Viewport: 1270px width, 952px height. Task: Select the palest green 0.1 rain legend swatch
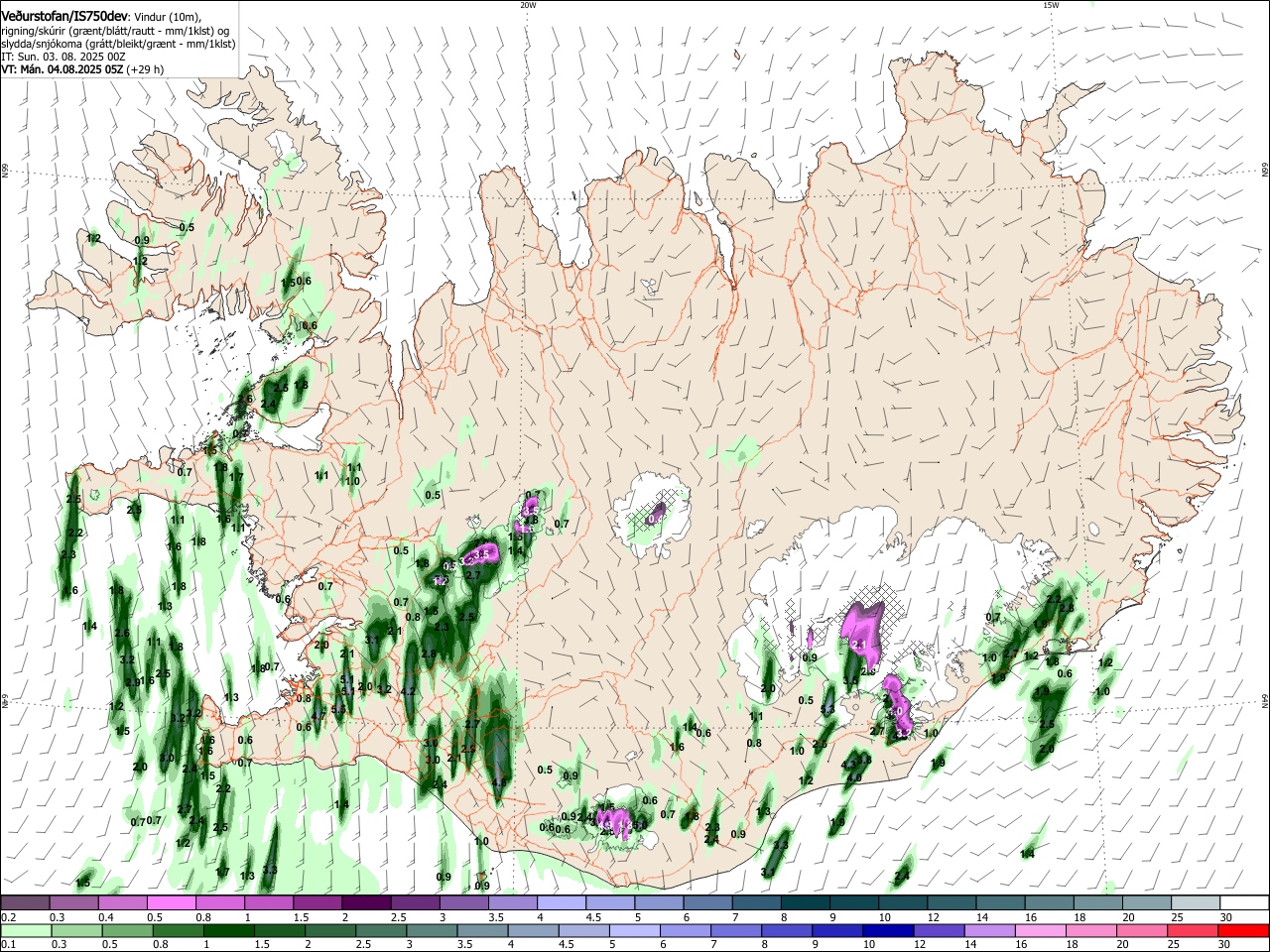coord(25,930)
